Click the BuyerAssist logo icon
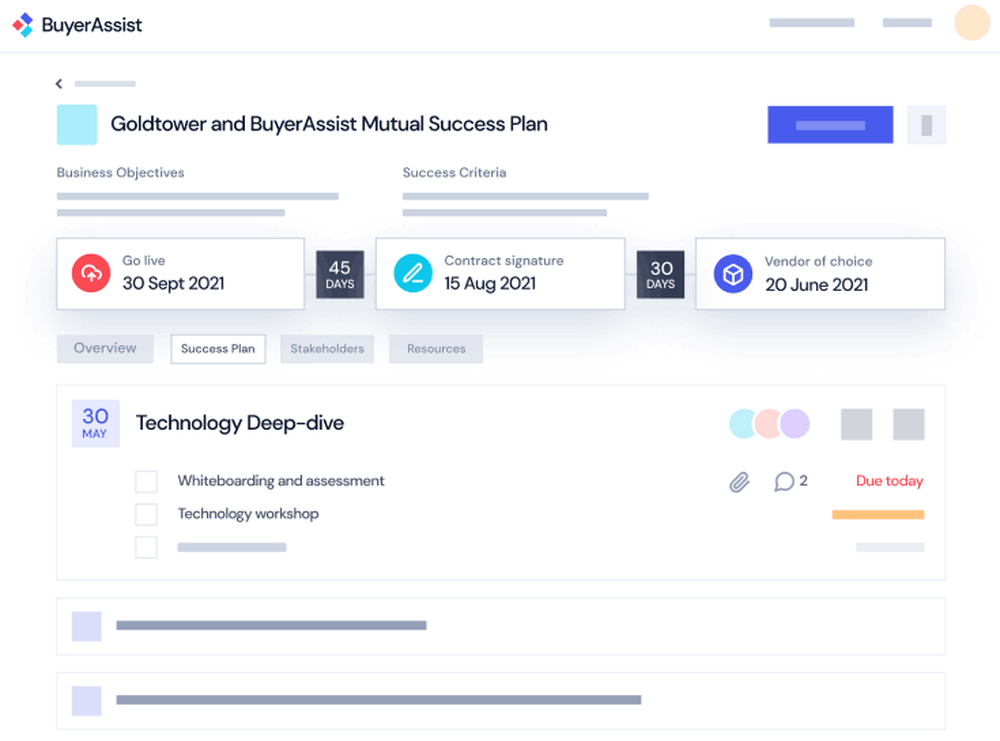This screenshot has width=1000, height=741. point(23,25)
